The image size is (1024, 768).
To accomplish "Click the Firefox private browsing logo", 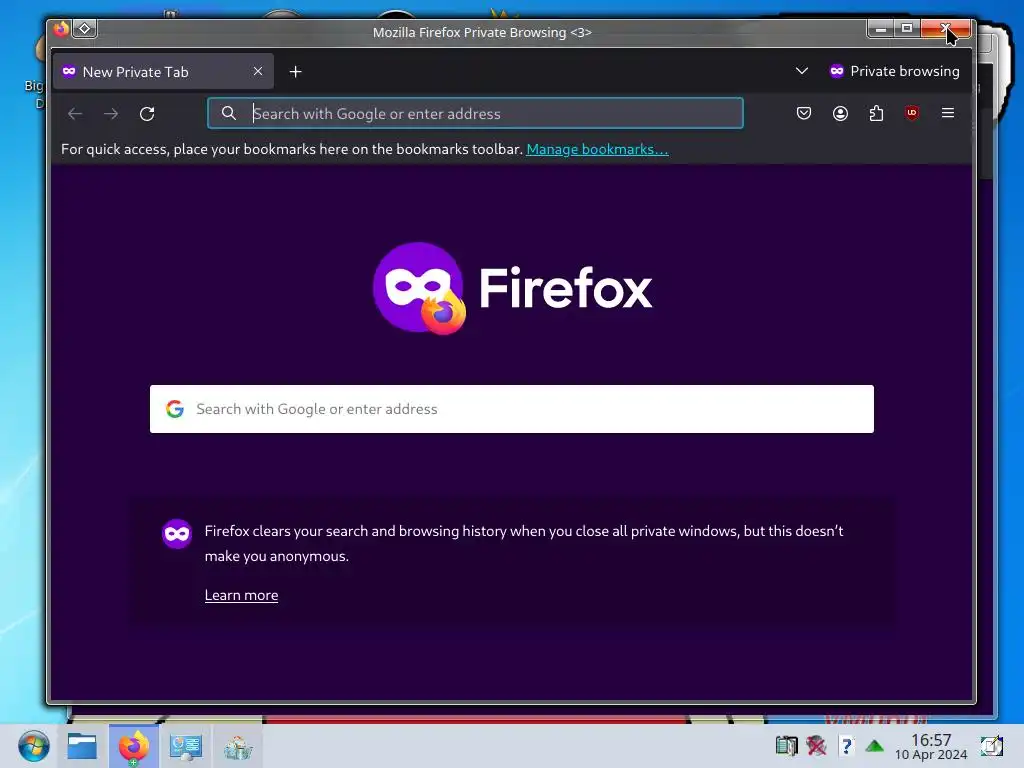I will [513, 288].
